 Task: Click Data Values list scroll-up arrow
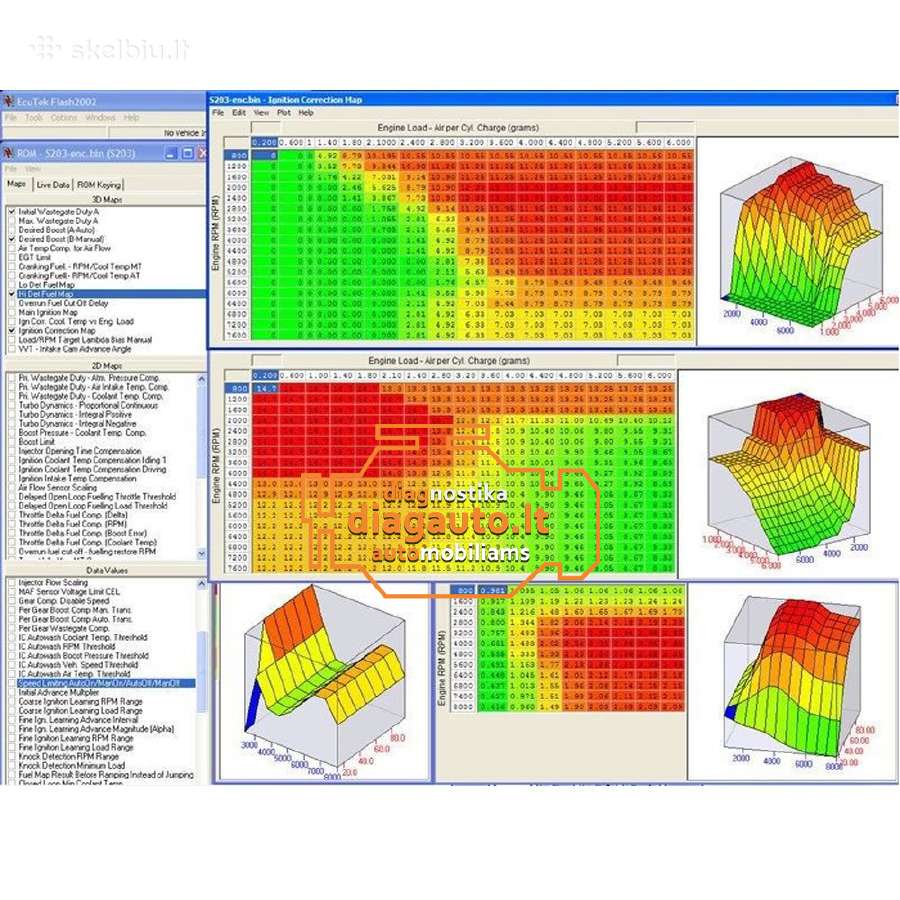point(201,584)
